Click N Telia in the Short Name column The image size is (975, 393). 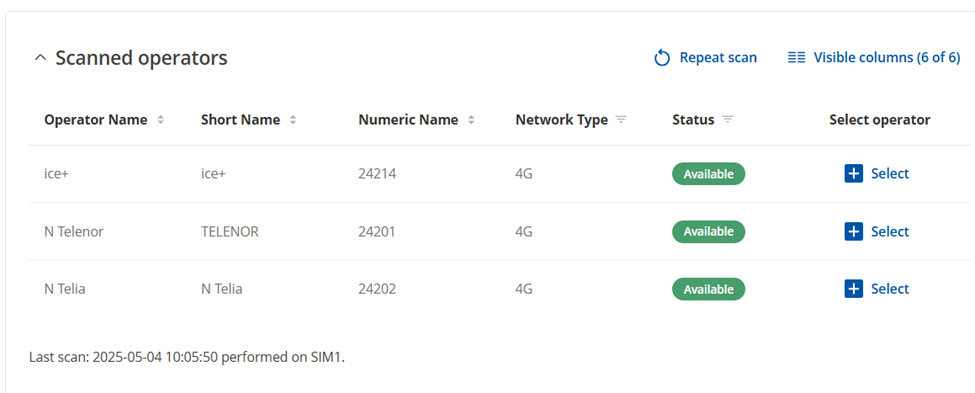pos(221,289)
